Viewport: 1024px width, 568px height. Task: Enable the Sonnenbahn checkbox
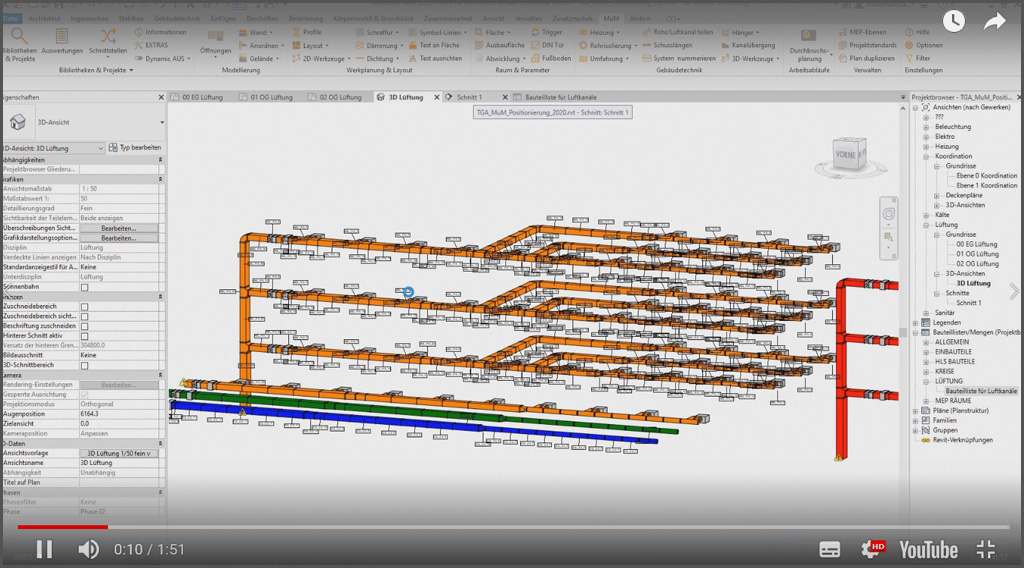point(85,287)
